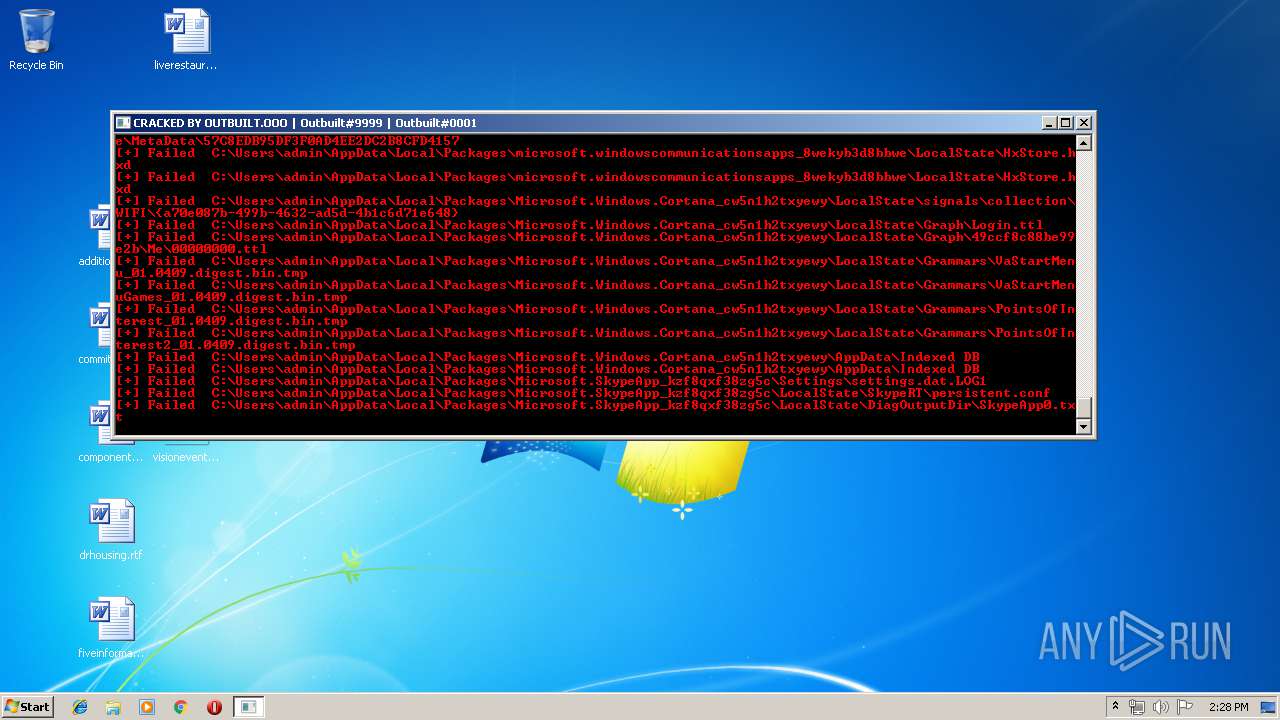Open the Opera browser taskbar icon
The height and width of the screenshot is (720, 1280).
[214, 707]
